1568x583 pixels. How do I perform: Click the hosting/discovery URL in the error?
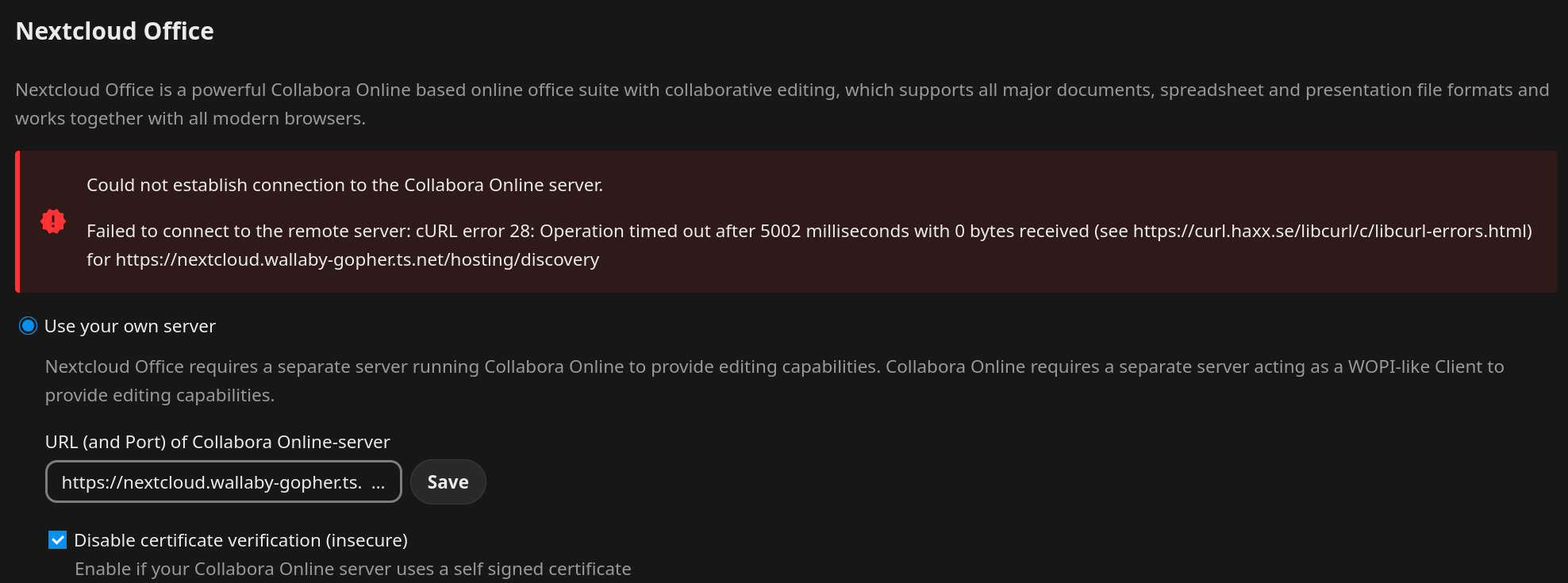(357, 259)
